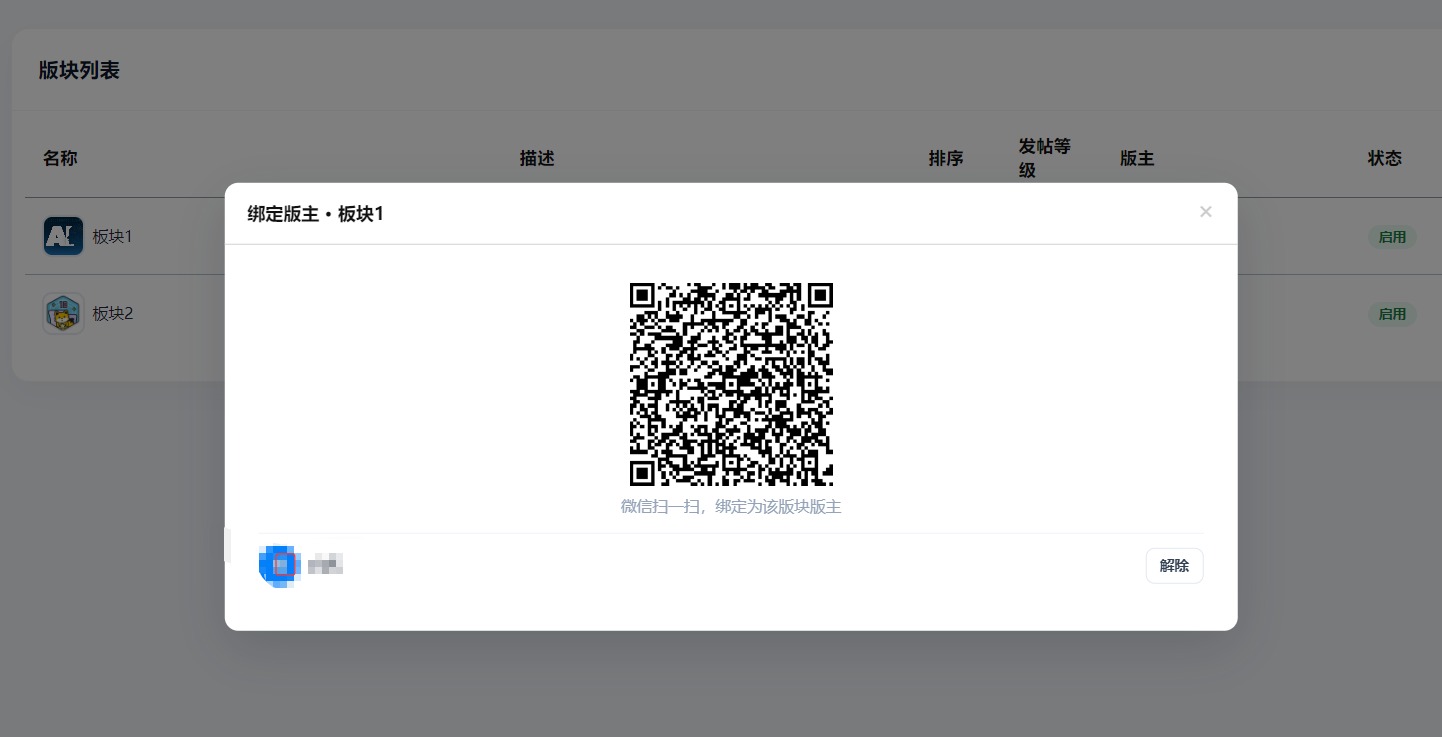
Task: Click the 状态 column header
Action: tap(1385, 158)
